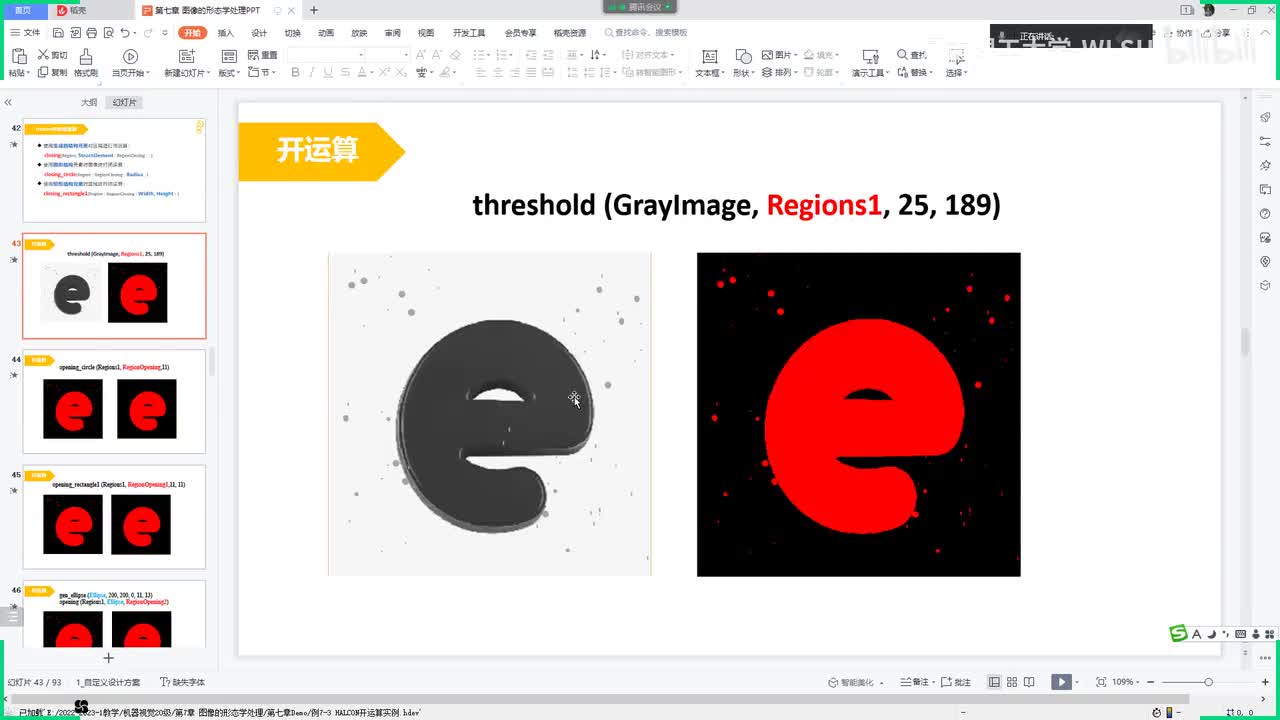This screenshot has width=1280, height=720.
Task: Click the Print Preview icon
Action: (x=108, y=32)
